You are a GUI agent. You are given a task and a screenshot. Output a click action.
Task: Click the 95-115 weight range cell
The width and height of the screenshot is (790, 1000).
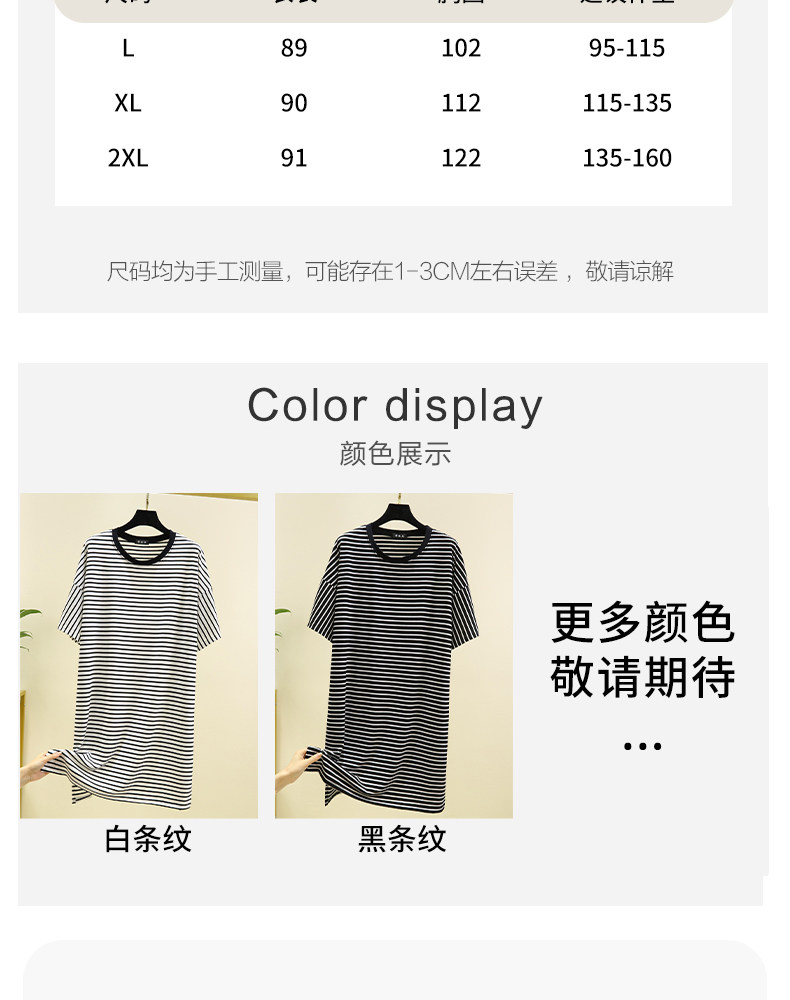pyautogui.click(x=627, y=48)
